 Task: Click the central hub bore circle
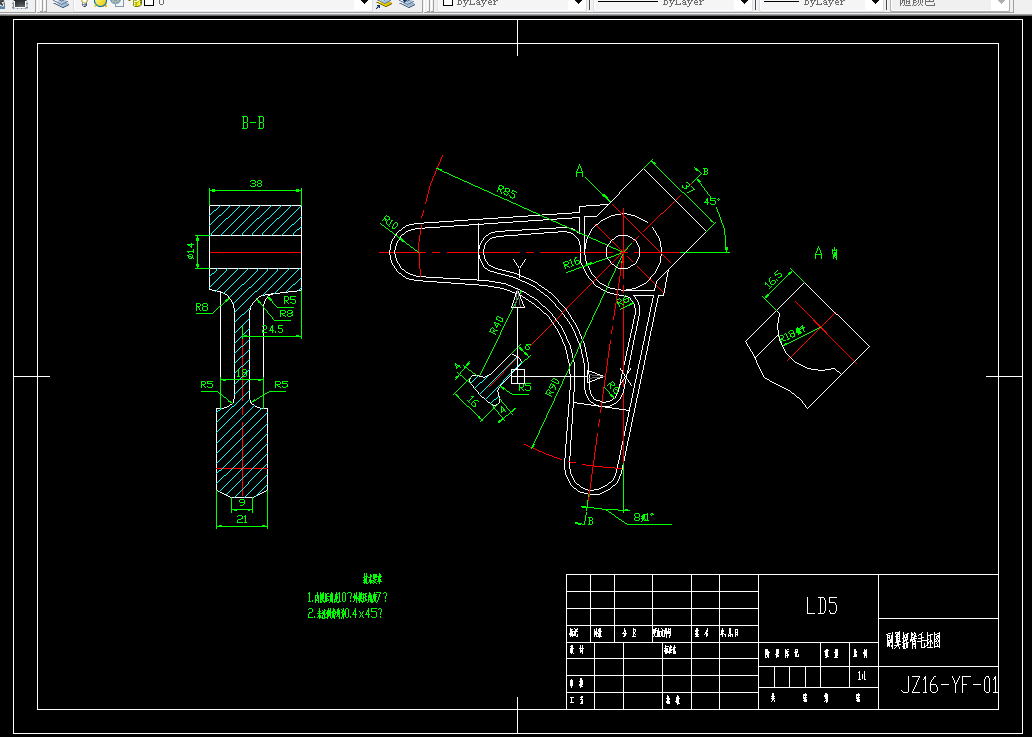(x=623, y=251)
